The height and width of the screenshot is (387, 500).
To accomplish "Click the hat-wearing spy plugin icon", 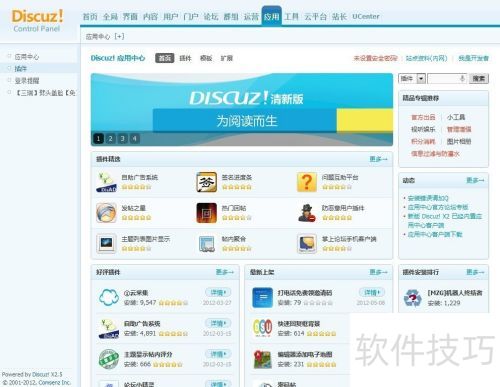I will pyautogui.click(x=307, y=213).
